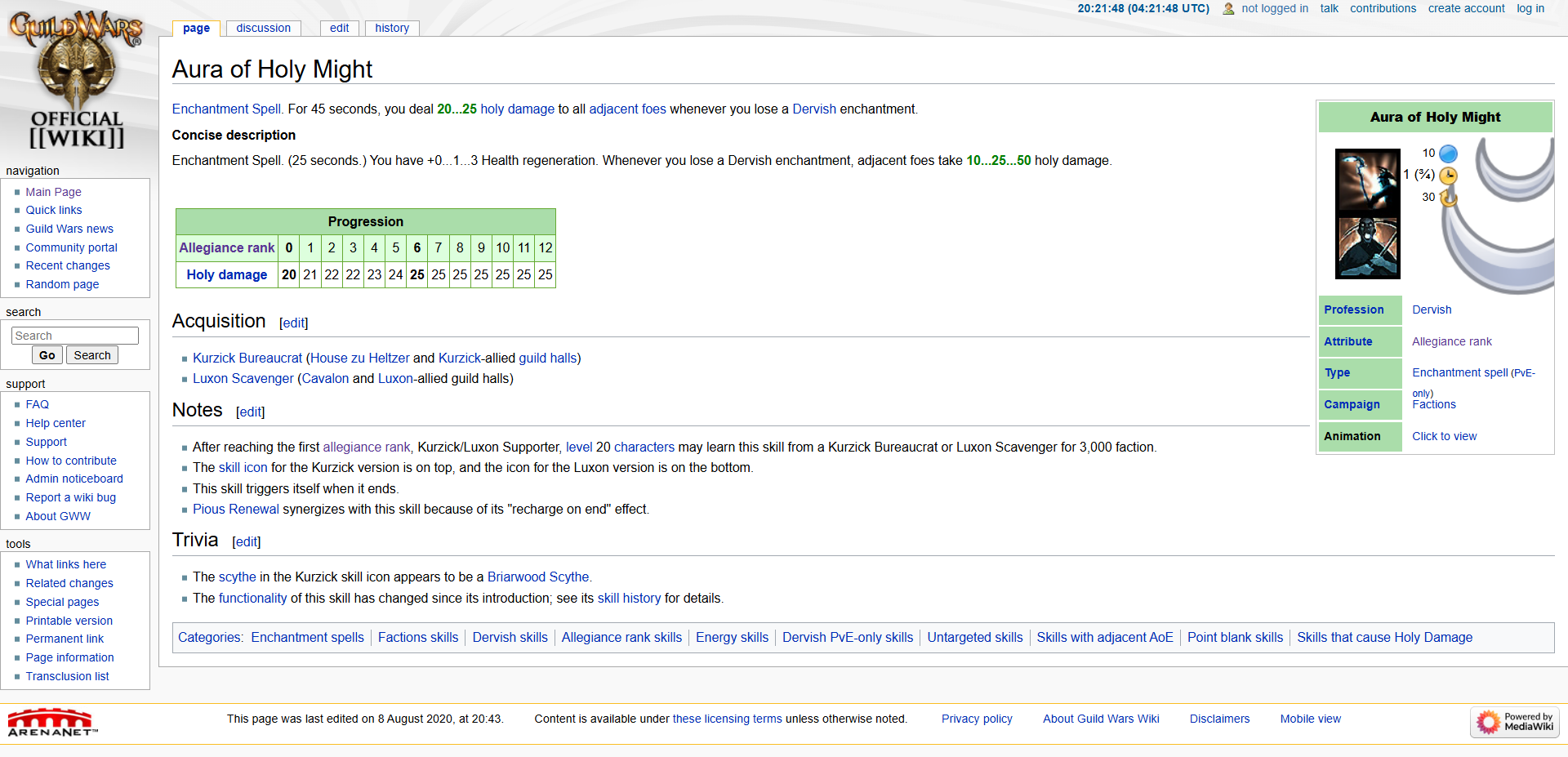Viewport: 1568px width, 757px height.
Task: Switch to the discussion tab
Action: pyautogui.click(x=263, y=28)
